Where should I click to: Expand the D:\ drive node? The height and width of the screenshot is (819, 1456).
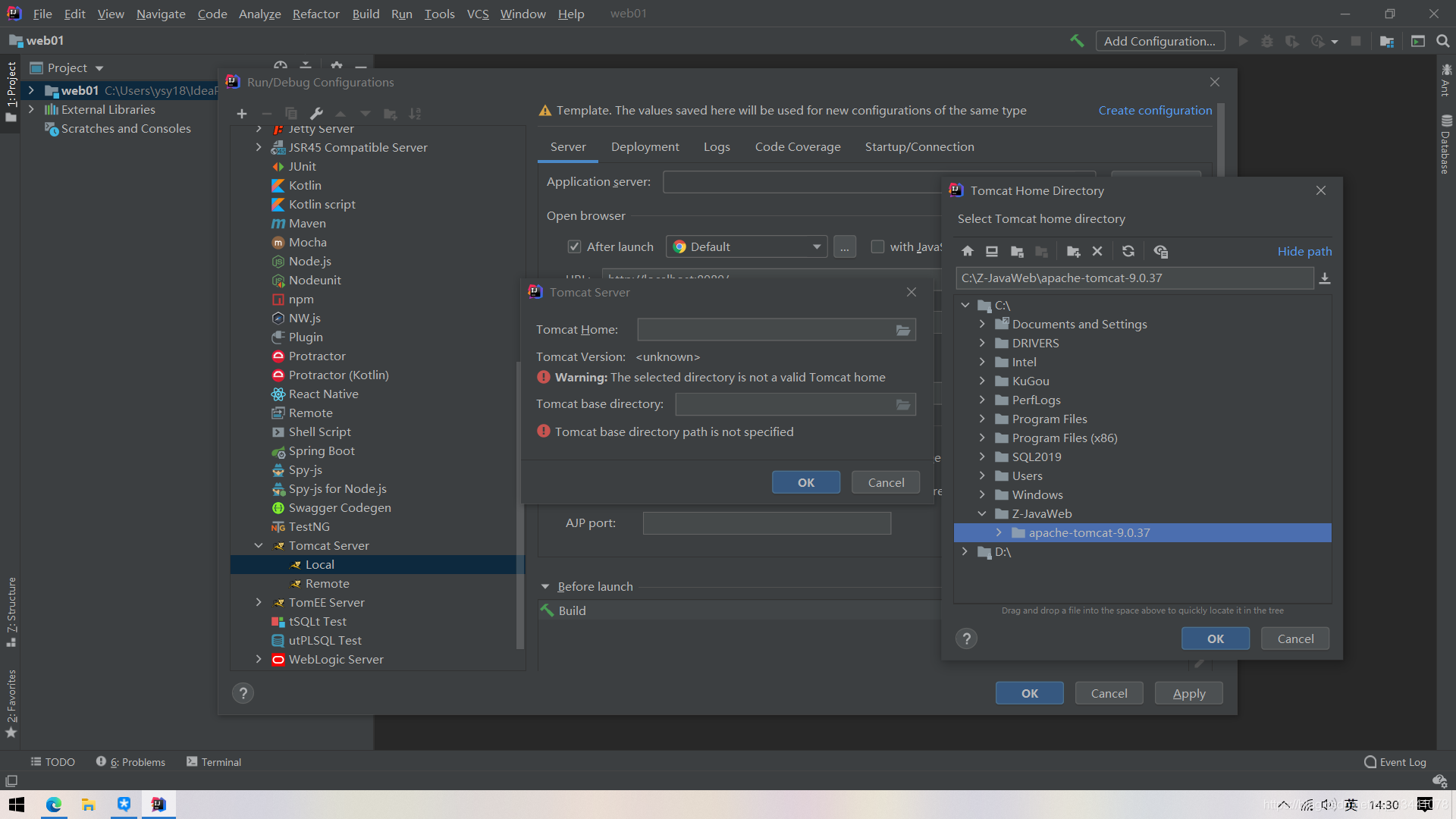tap(965, 551)
